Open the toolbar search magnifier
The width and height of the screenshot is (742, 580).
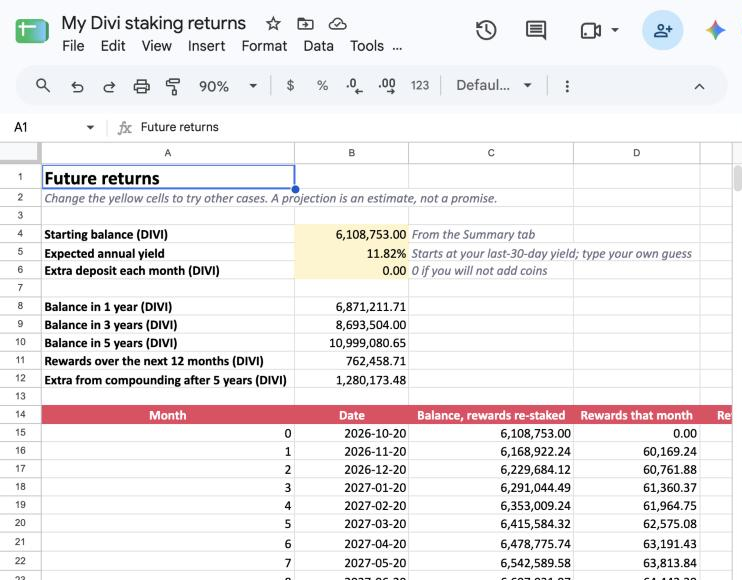click(43, 86)
